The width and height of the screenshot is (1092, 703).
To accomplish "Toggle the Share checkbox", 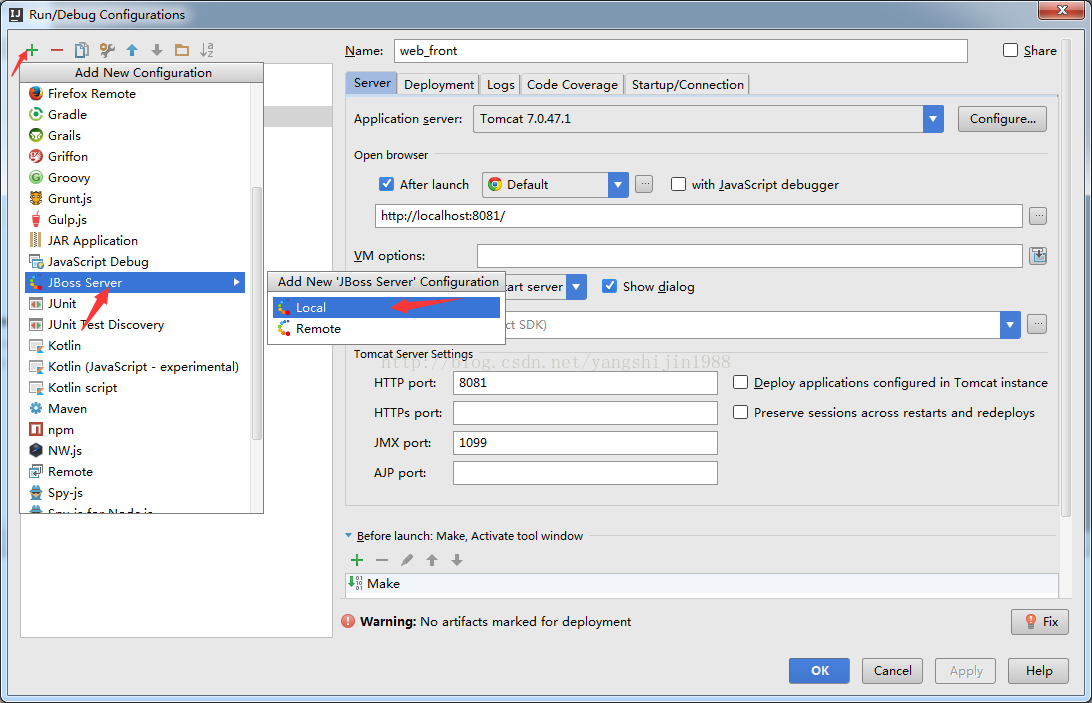I will point(1011,50).
